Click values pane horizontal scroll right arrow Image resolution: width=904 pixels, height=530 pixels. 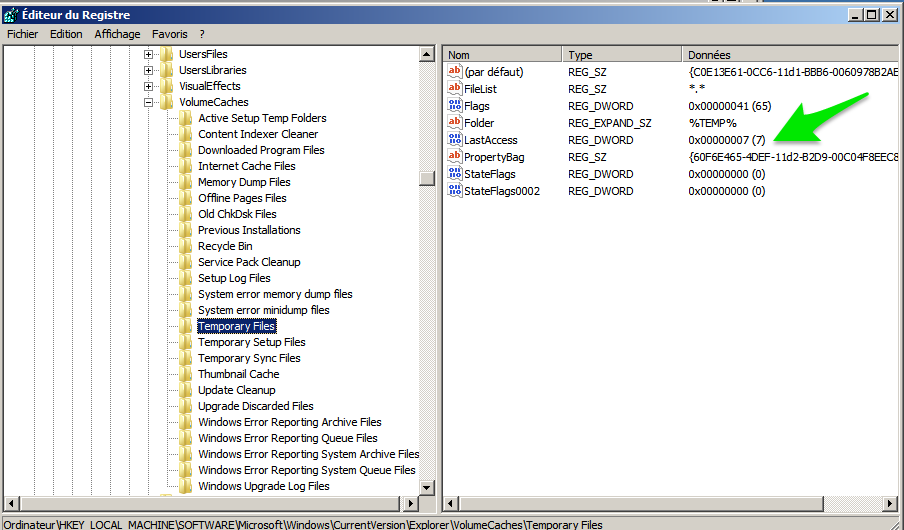point(890,503)
